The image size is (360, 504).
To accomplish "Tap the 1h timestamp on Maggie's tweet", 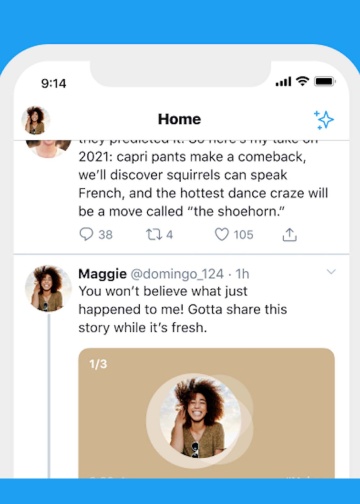I will (x=243, y=274).
